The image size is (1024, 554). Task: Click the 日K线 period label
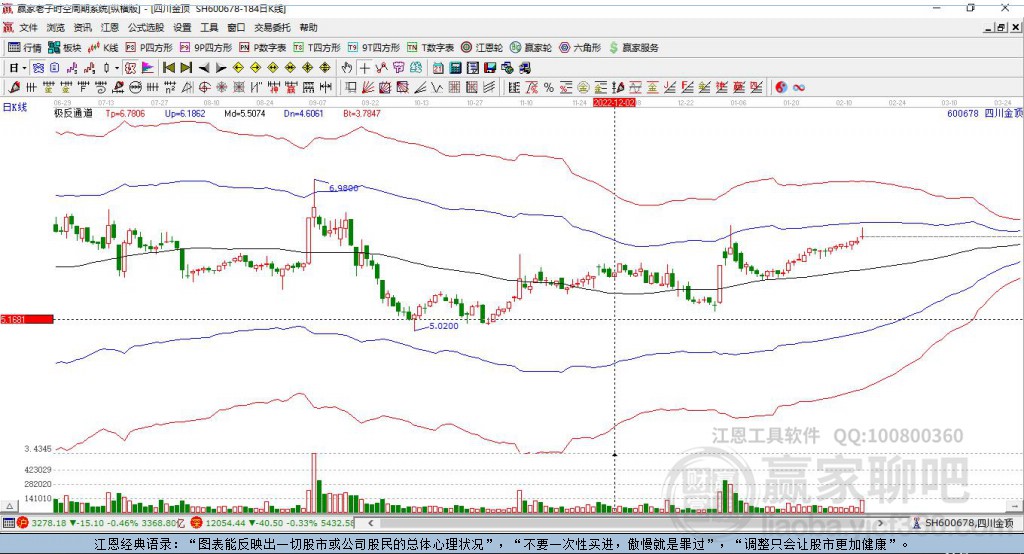[15, 107]
